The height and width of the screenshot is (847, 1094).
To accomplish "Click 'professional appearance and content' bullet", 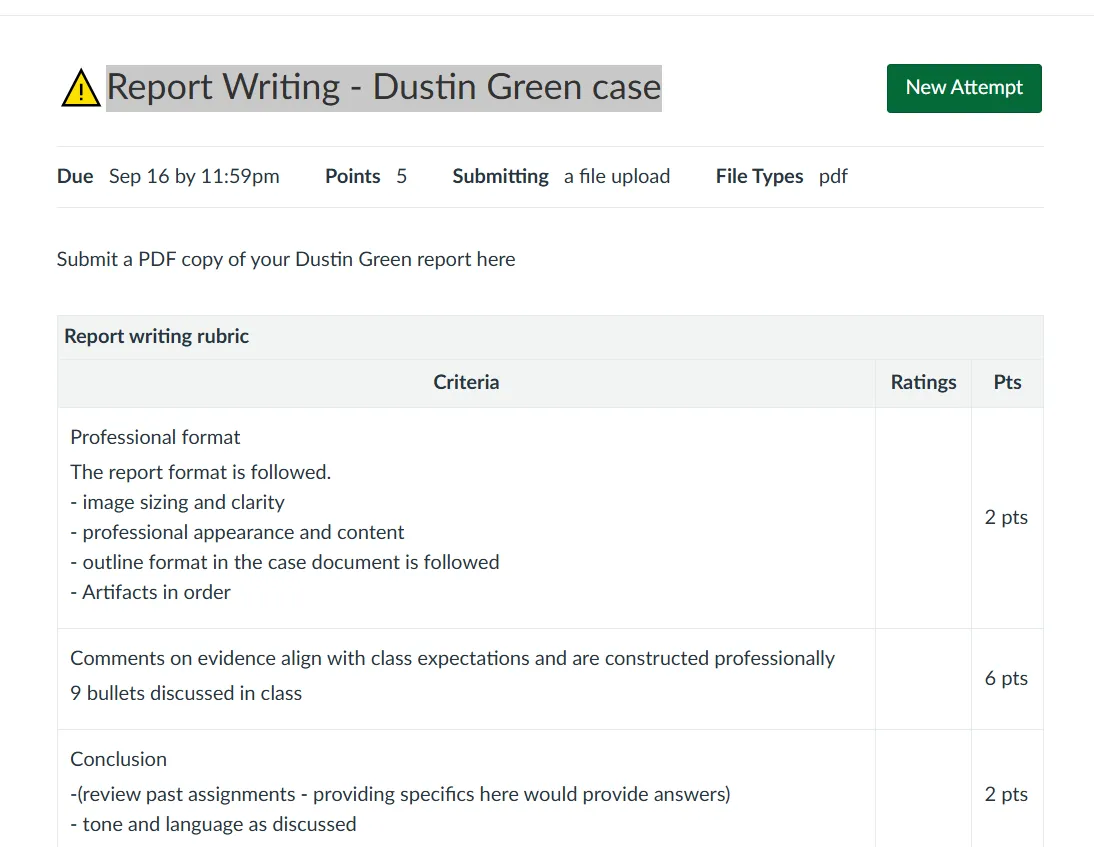I will 237,532.
